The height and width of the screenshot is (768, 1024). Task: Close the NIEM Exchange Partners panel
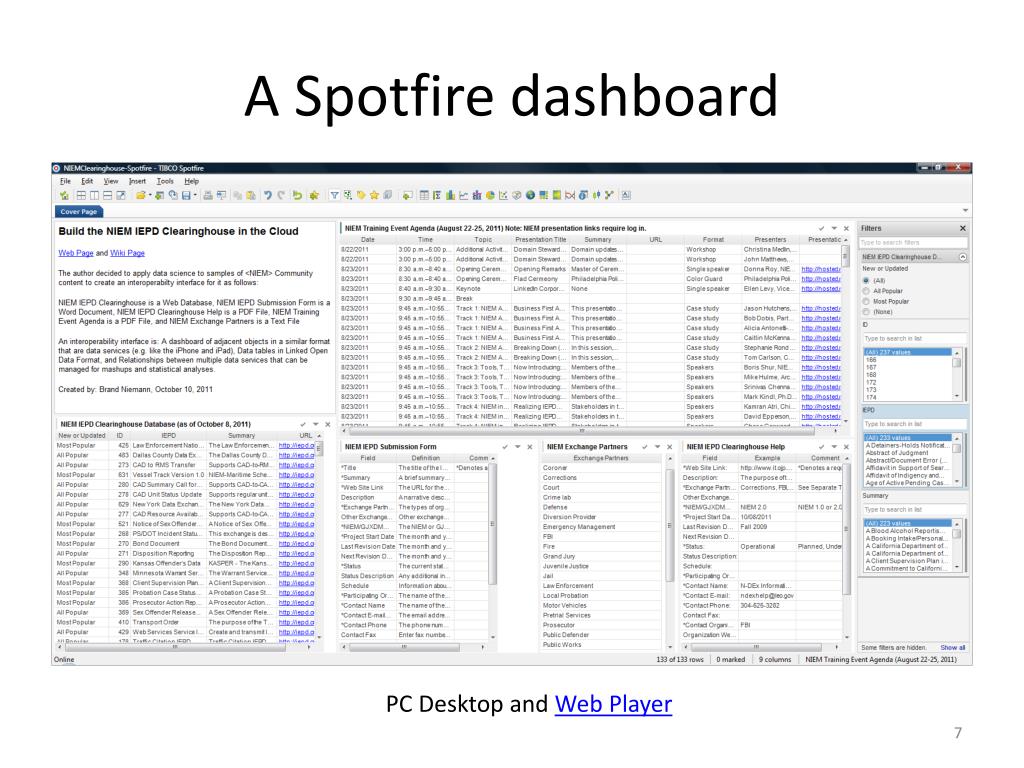pyautogui.click(x=669, y=447)
